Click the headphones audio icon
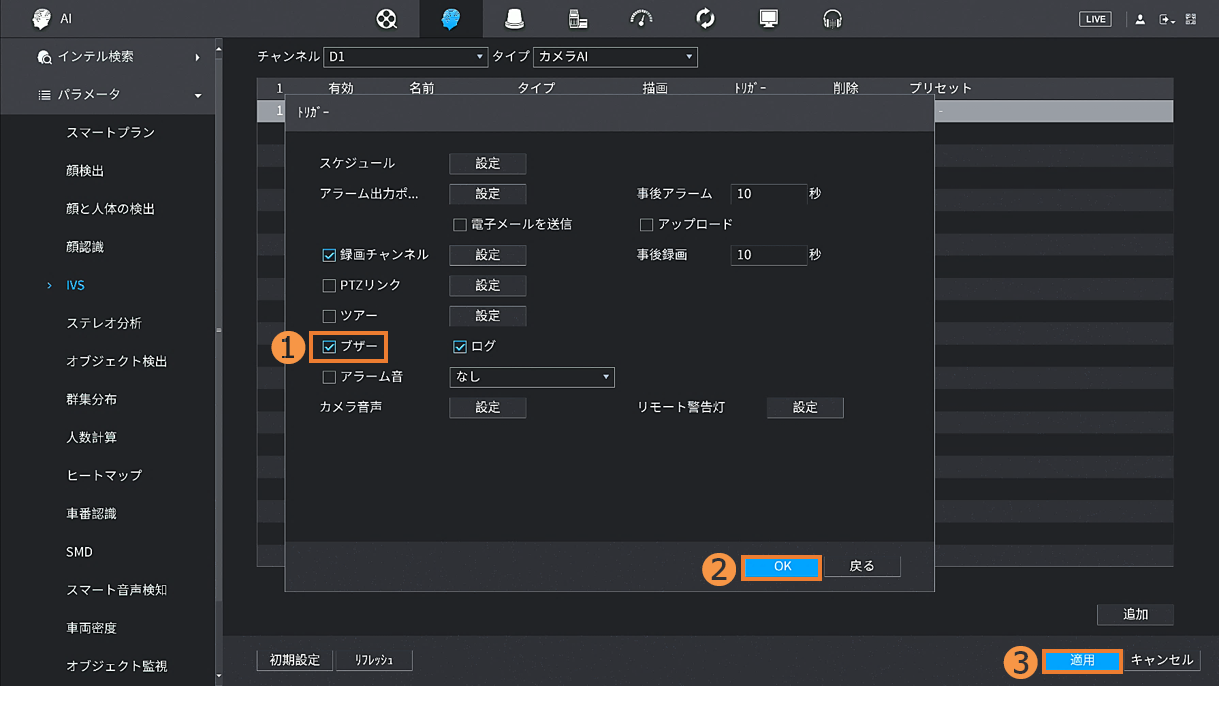Screen dimensions: 1219x712 point(832,19)
